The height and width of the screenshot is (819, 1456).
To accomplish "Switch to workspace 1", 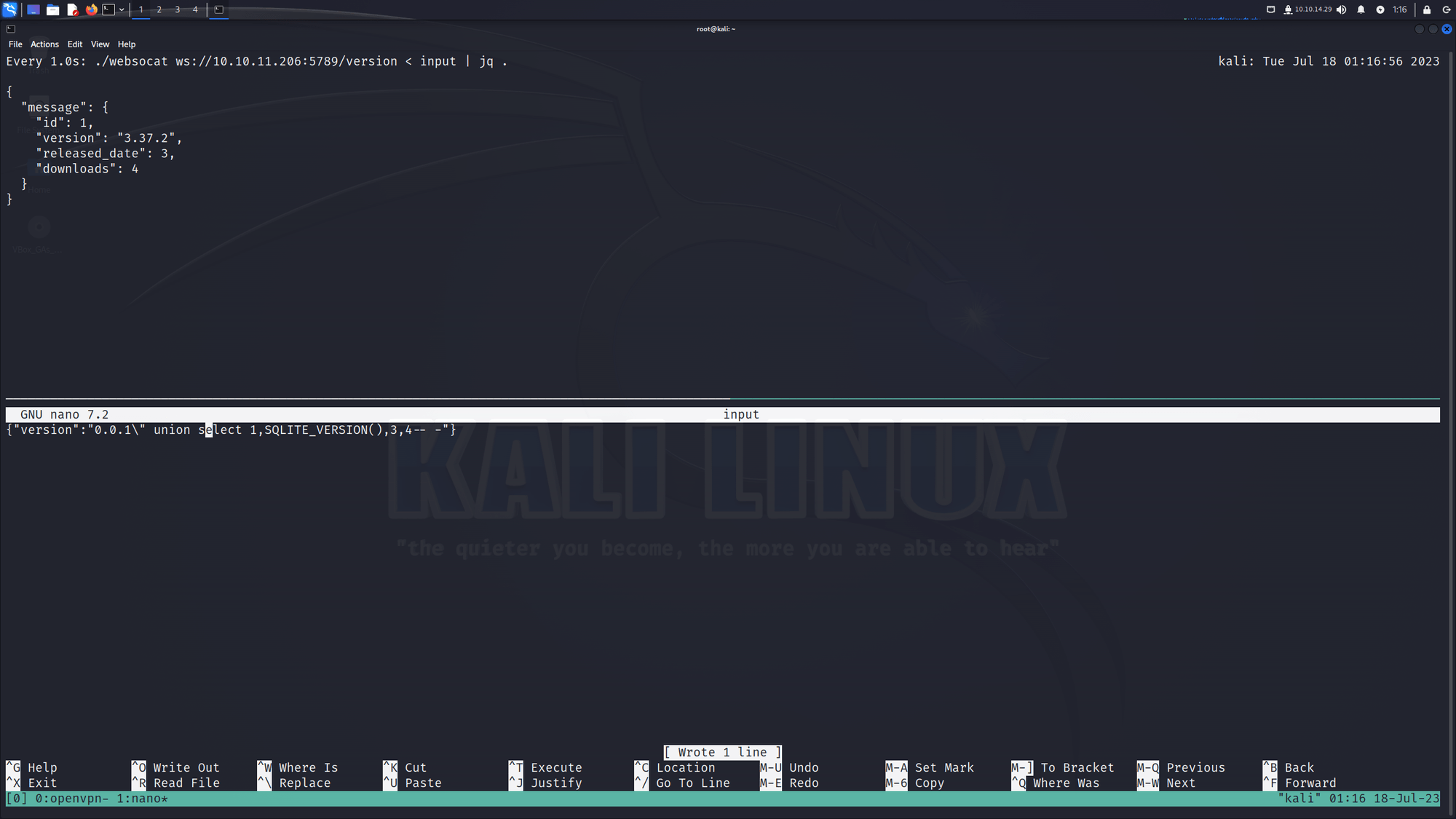I will click(141, 9).
